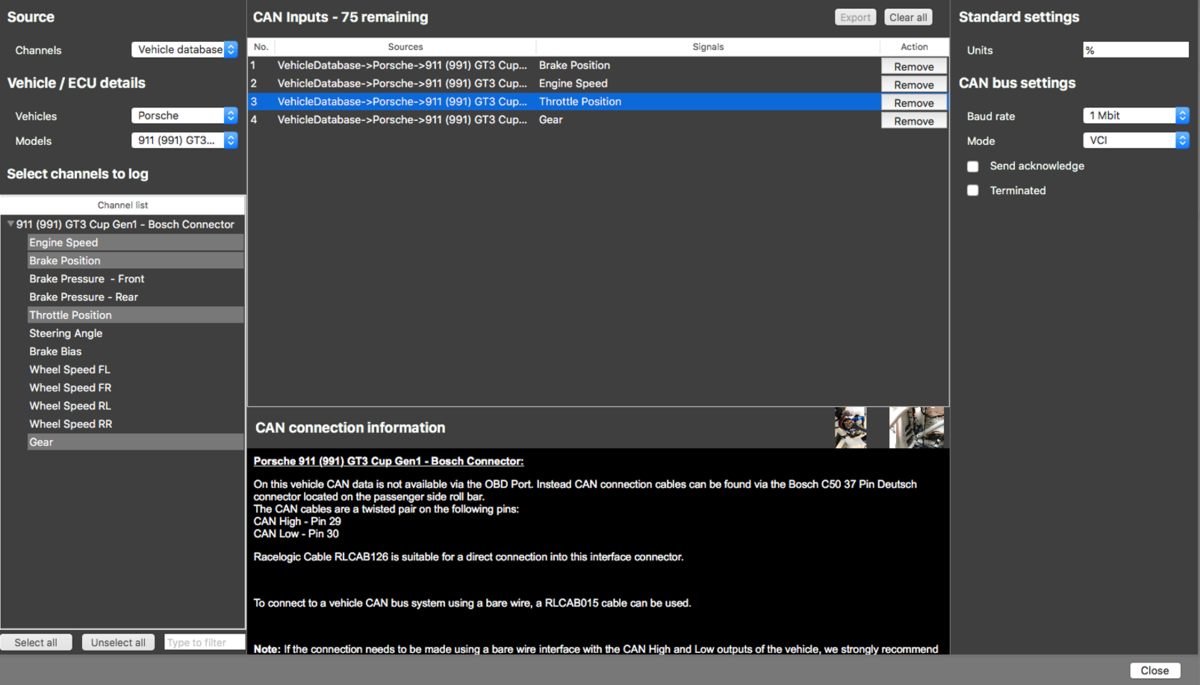Select the Brake Position row in CAN Inputs
Screen dimensions: 1200x685
564,66
